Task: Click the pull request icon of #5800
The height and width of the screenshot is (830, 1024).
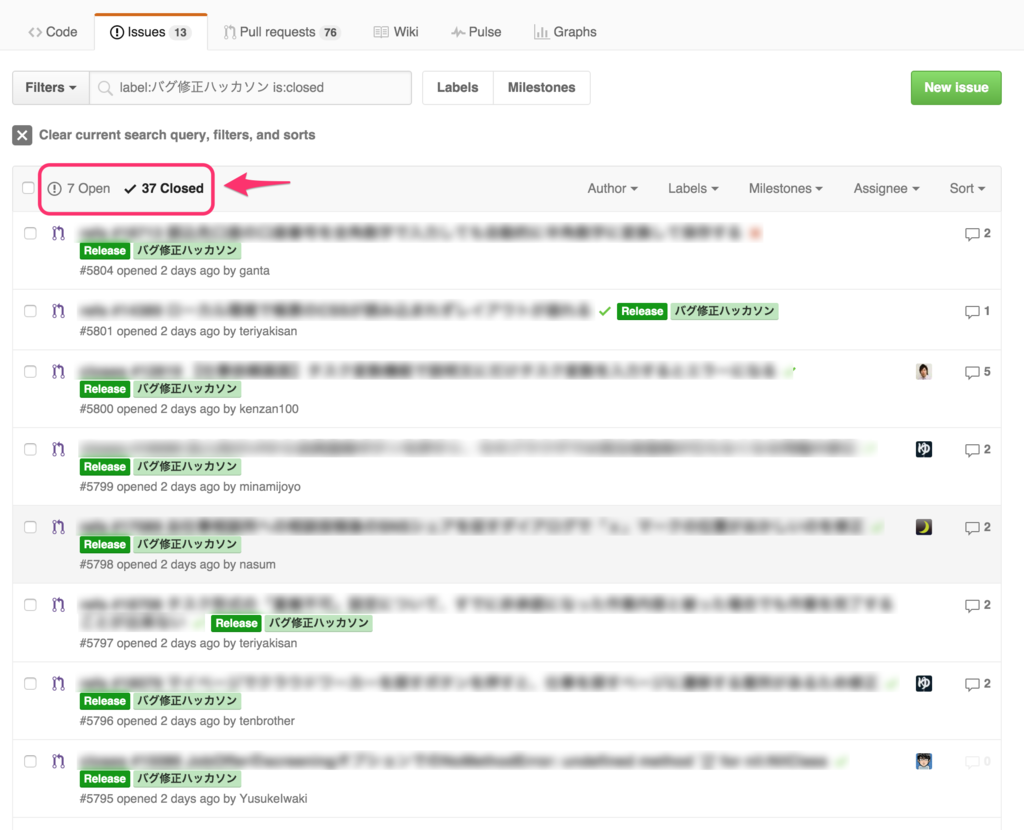Action: (59, 372)
